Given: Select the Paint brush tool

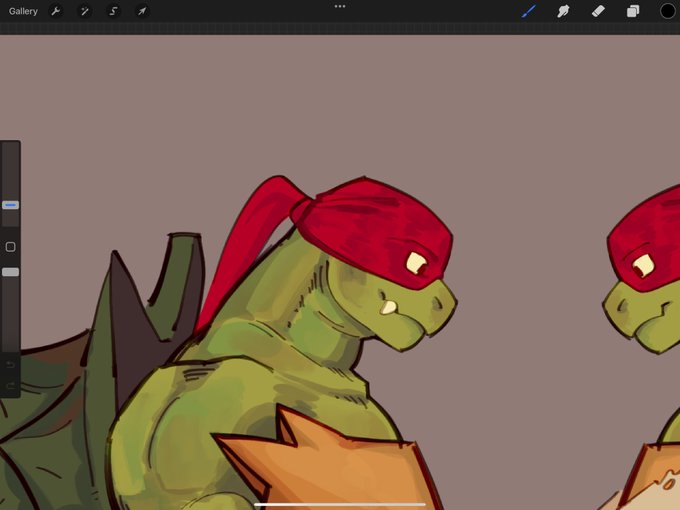Looking at the screenshot, I should coord(529,11).
